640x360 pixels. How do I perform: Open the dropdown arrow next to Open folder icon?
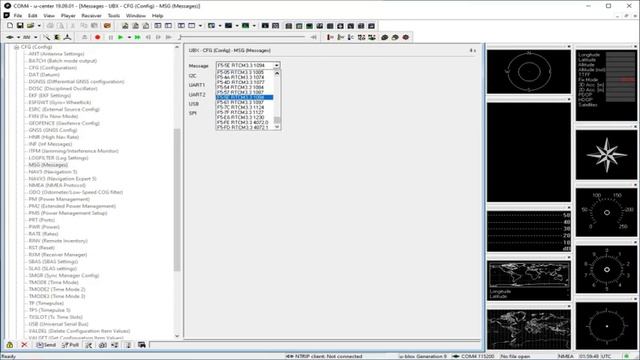coord(39,26)
